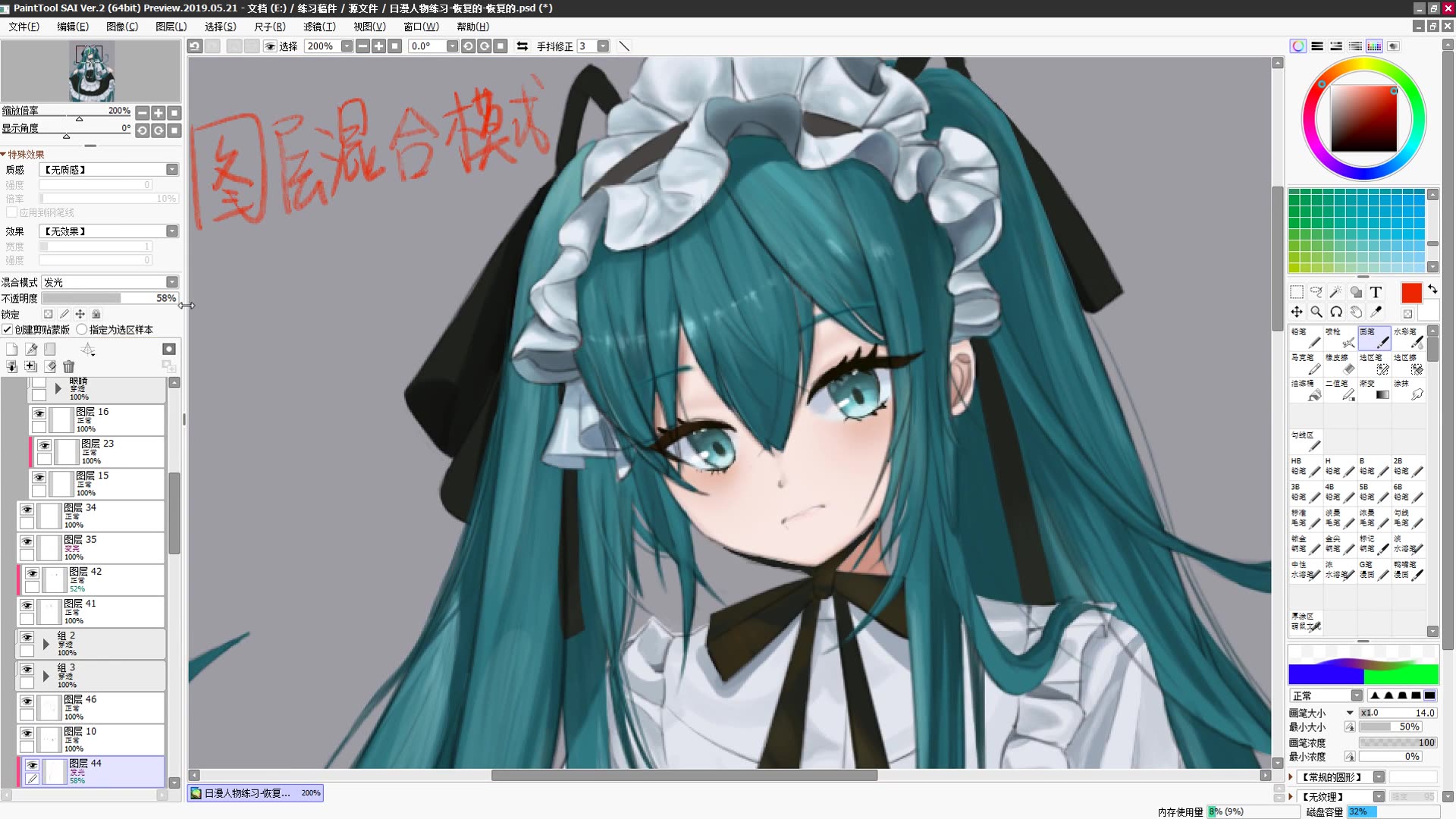Select the rotate view tool
The width and height of the screenshot is (1456, 819).
1336,312
